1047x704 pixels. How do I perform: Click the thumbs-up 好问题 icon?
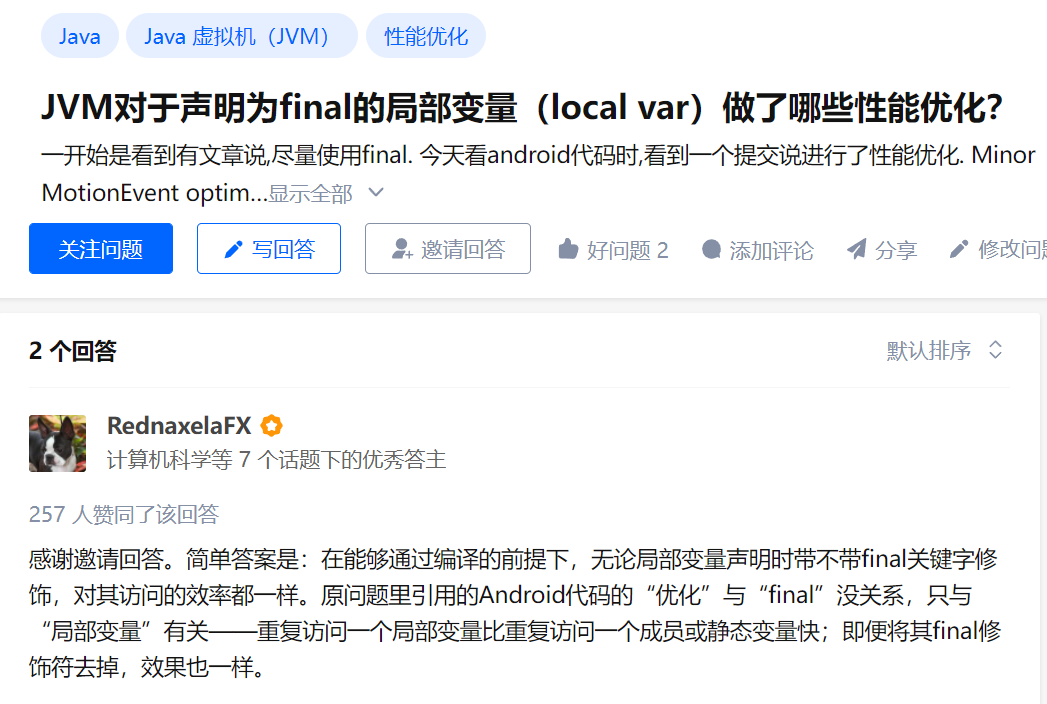tap(568, 249)
